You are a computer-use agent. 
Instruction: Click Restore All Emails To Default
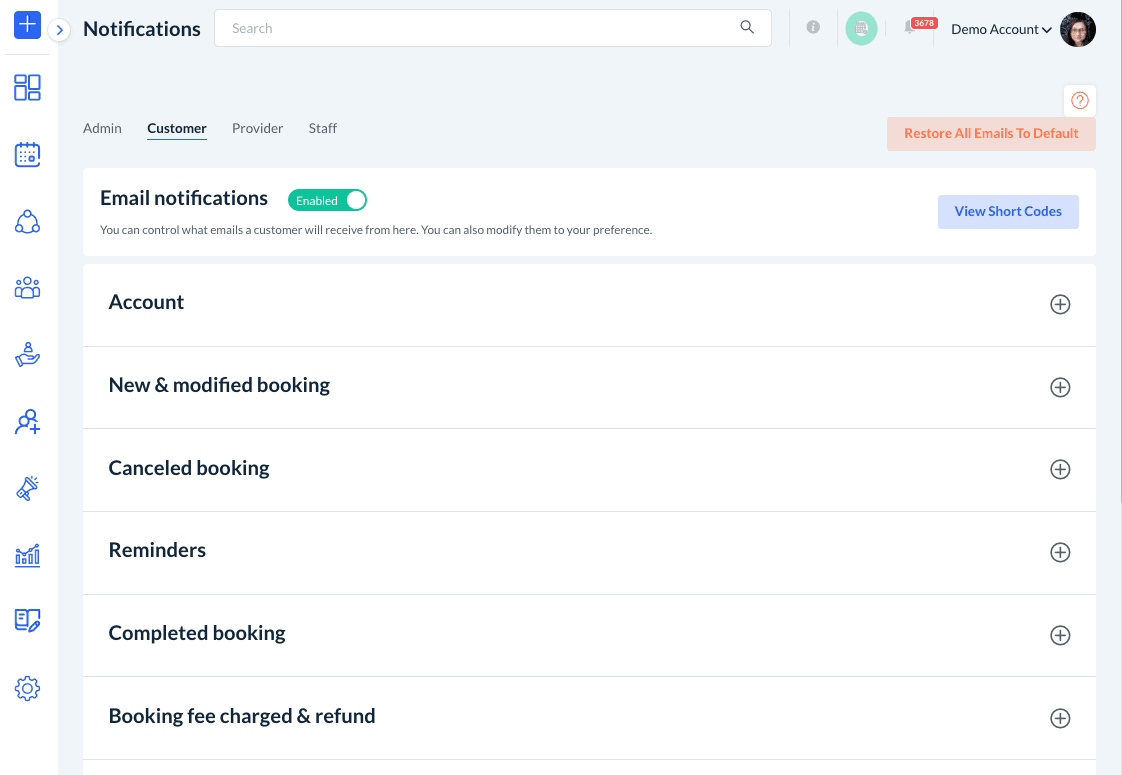[991, 134]
